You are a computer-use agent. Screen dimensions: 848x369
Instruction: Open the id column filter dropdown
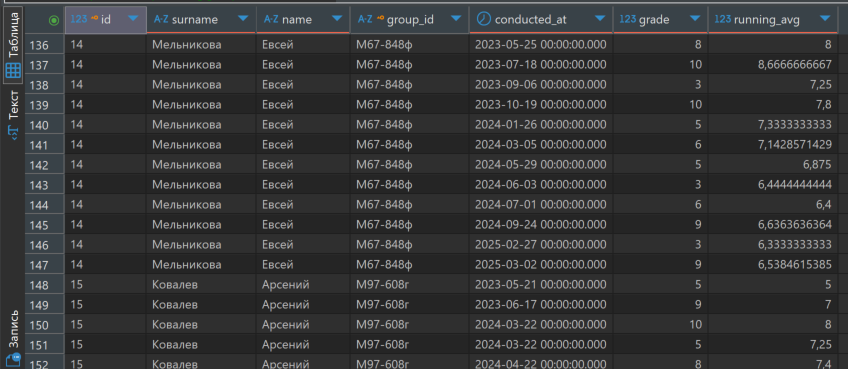(x=133, y=19)
